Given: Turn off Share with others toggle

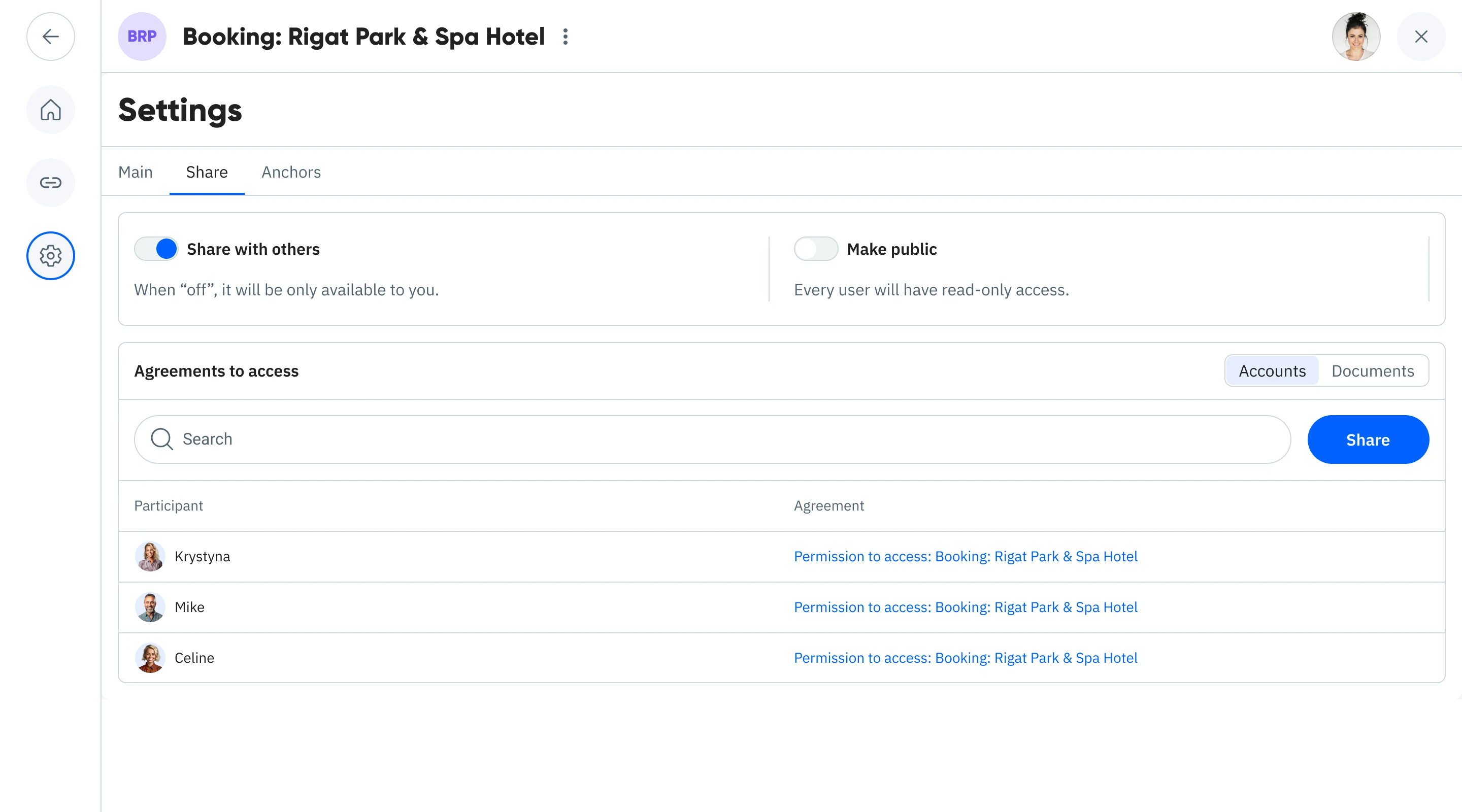Looking at the screenshot, I should coord(156,249).
